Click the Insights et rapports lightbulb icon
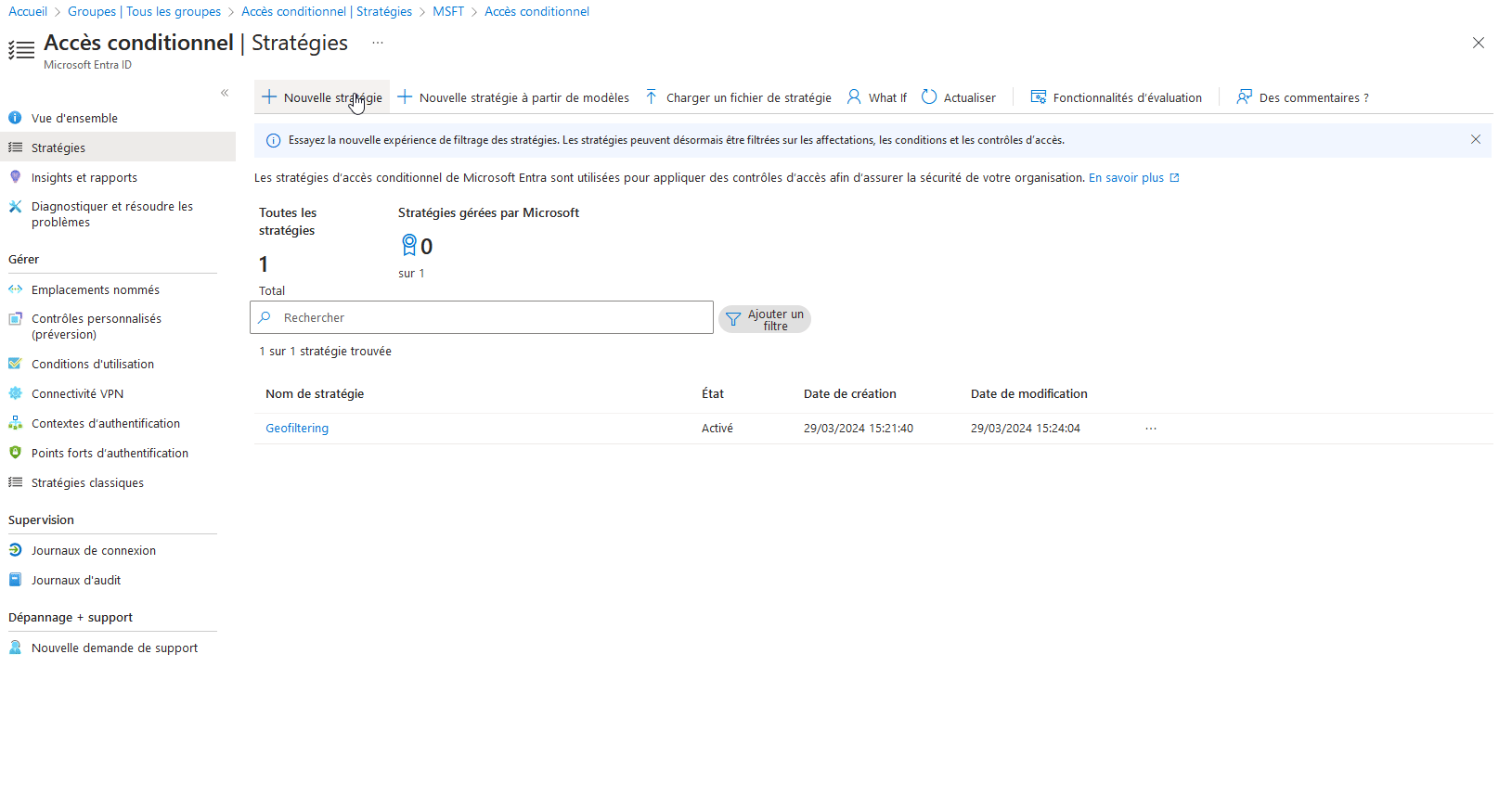1512x808 pixels. [15, 176]
